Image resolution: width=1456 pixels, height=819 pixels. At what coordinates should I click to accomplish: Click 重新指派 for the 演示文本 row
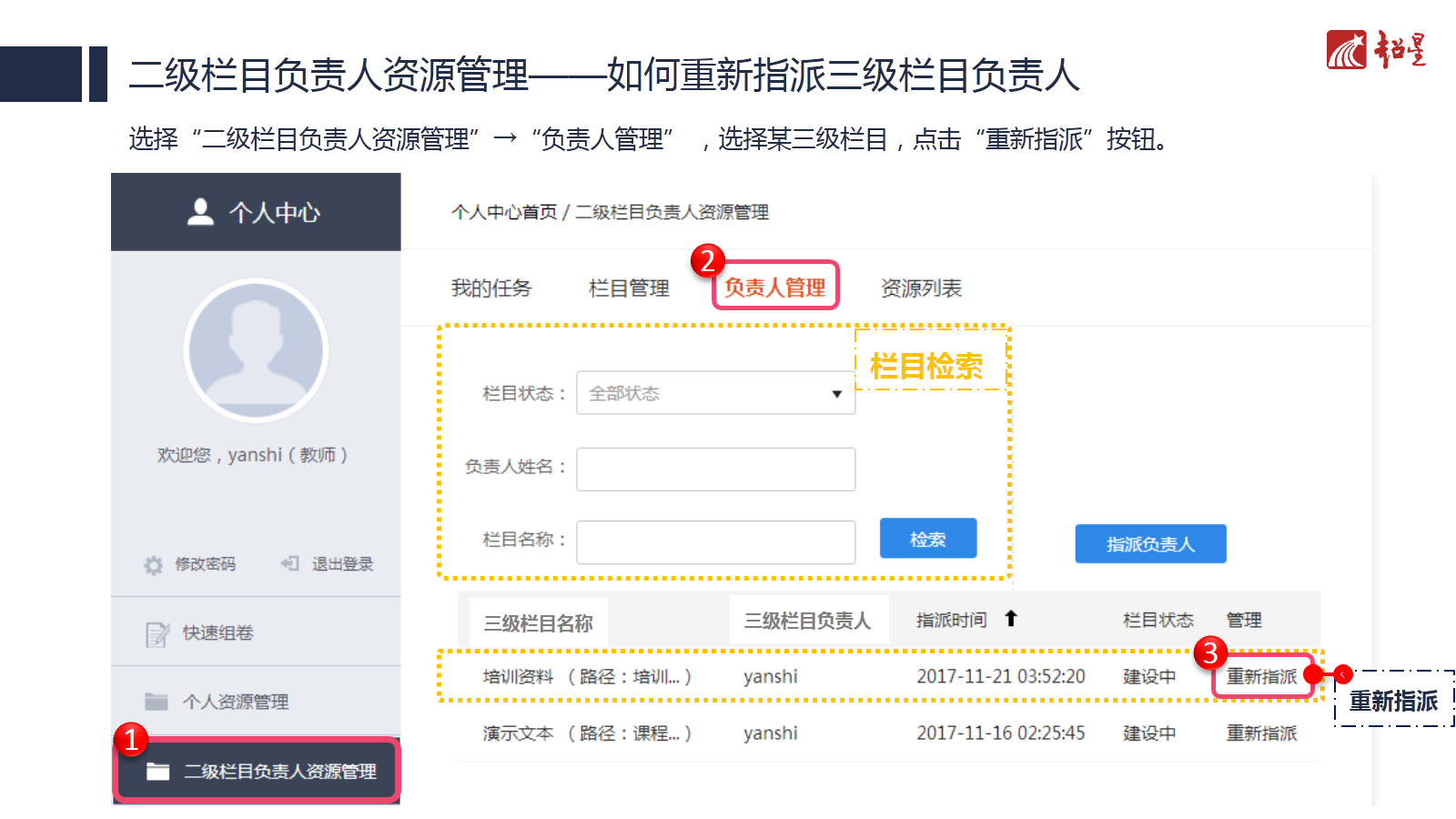click(x=1262, y=733)
